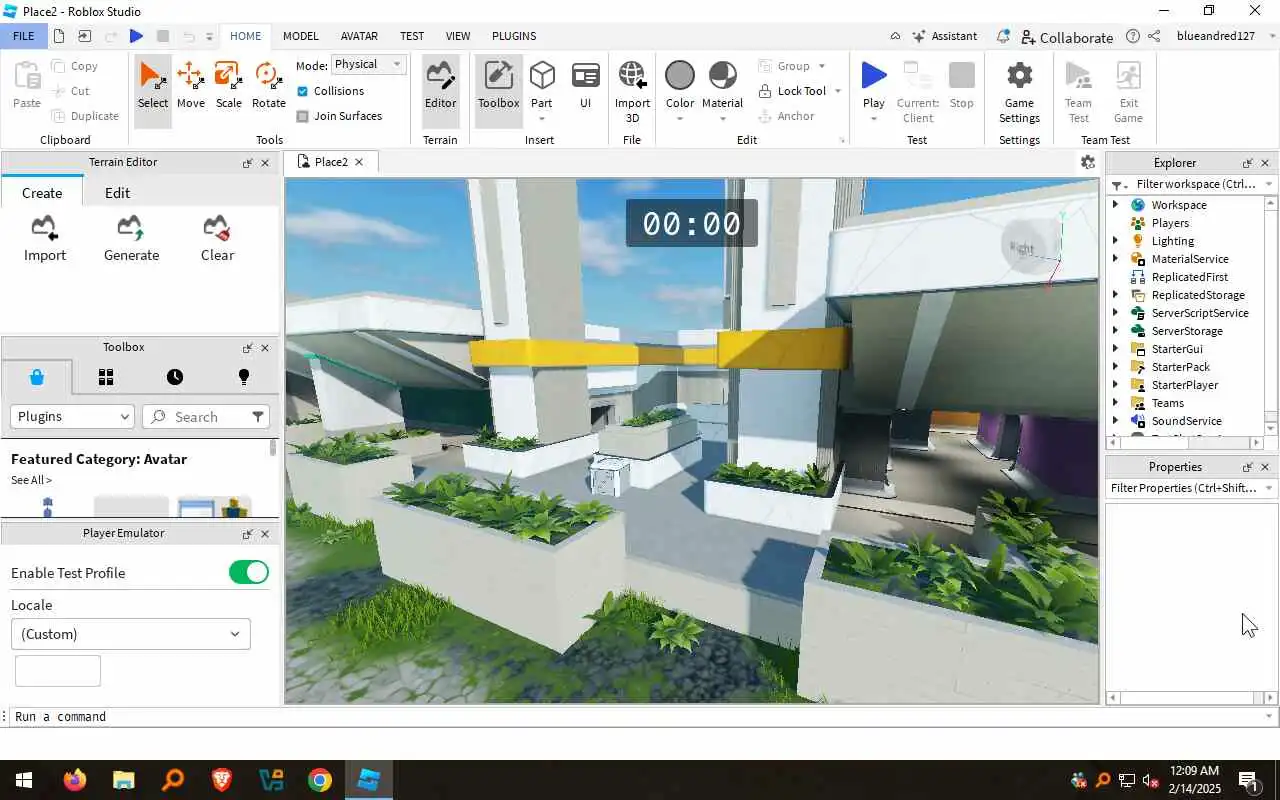Click the Color swatch circle
This screenshot has width=1280, height=800.
tap(680, 76)
